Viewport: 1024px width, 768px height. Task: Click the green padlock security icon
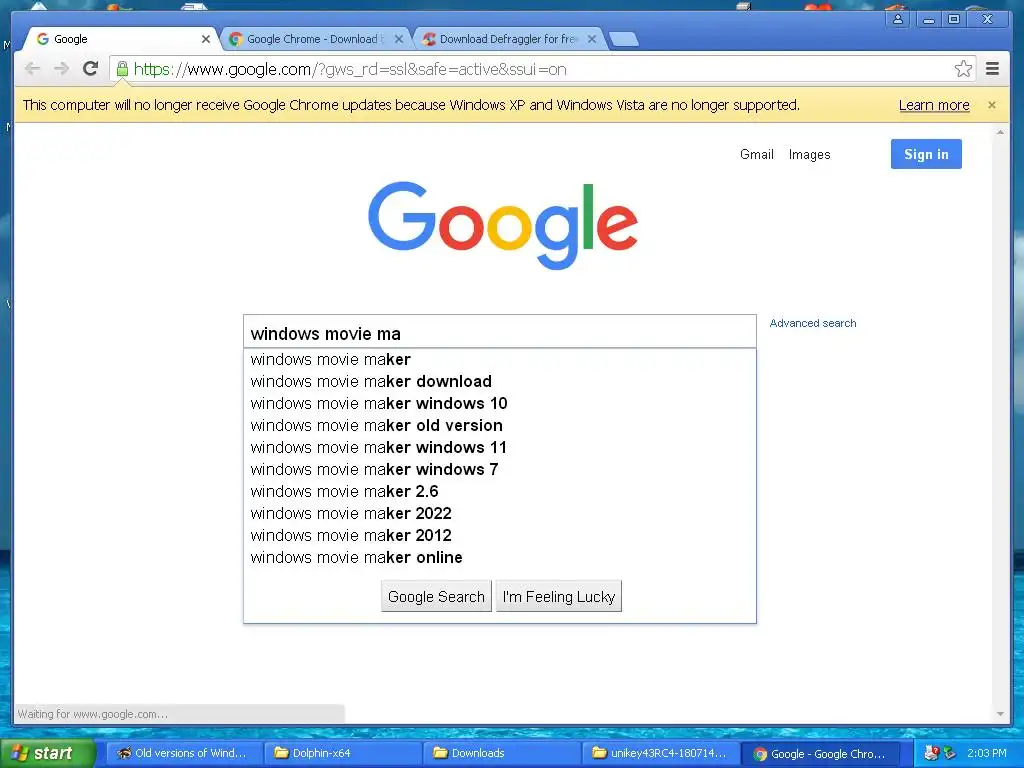tap(122, 68)
